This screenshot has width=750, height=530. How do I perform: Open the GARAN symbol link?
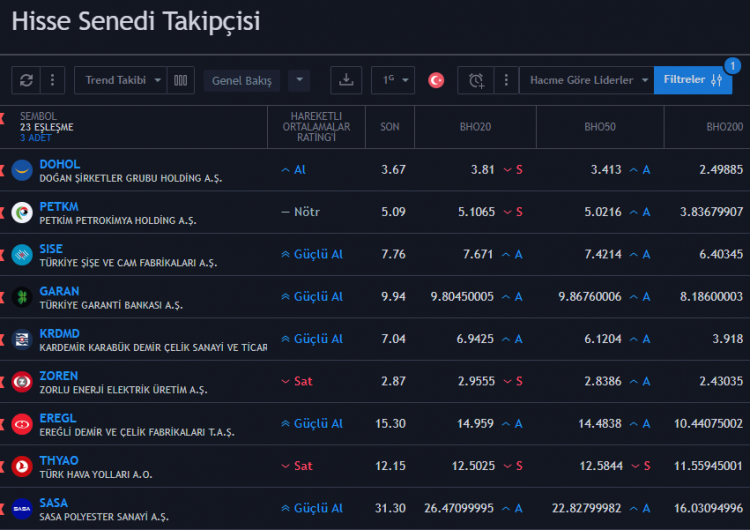(x=59, y=291)
